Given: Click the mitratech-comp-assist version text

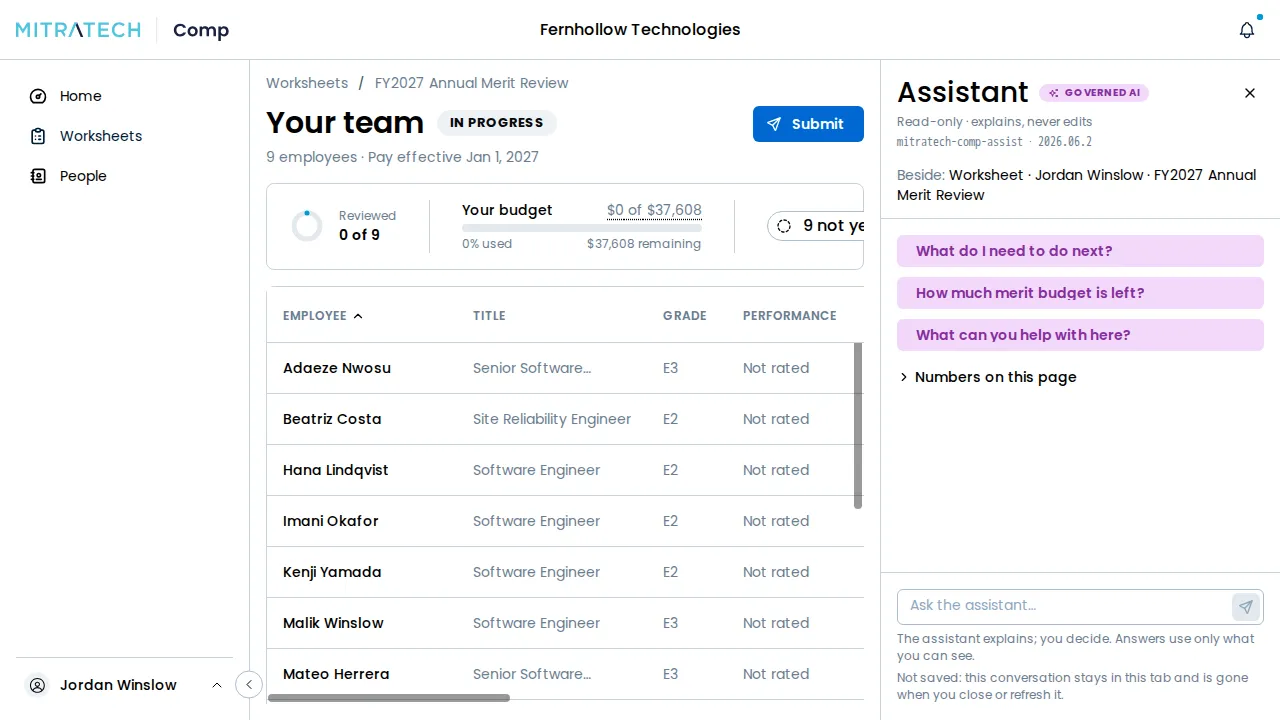Looking at the screenshot, I should pos(994,142).
